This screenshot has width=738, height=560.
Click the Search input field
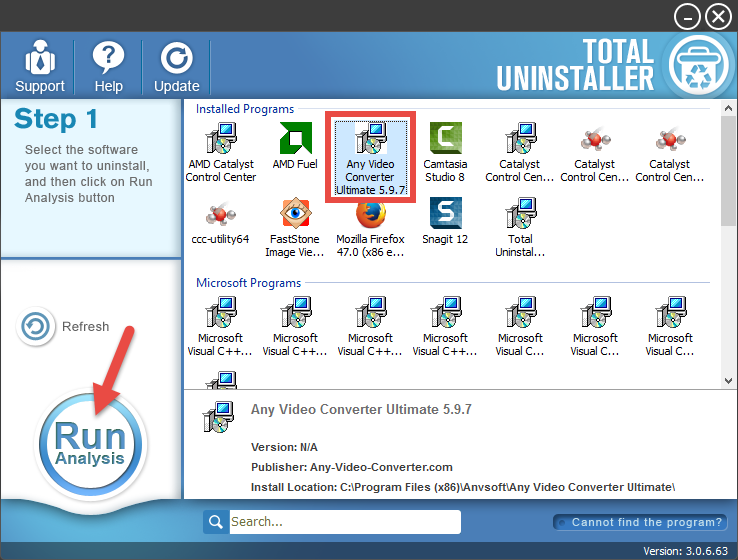point(345,522)
